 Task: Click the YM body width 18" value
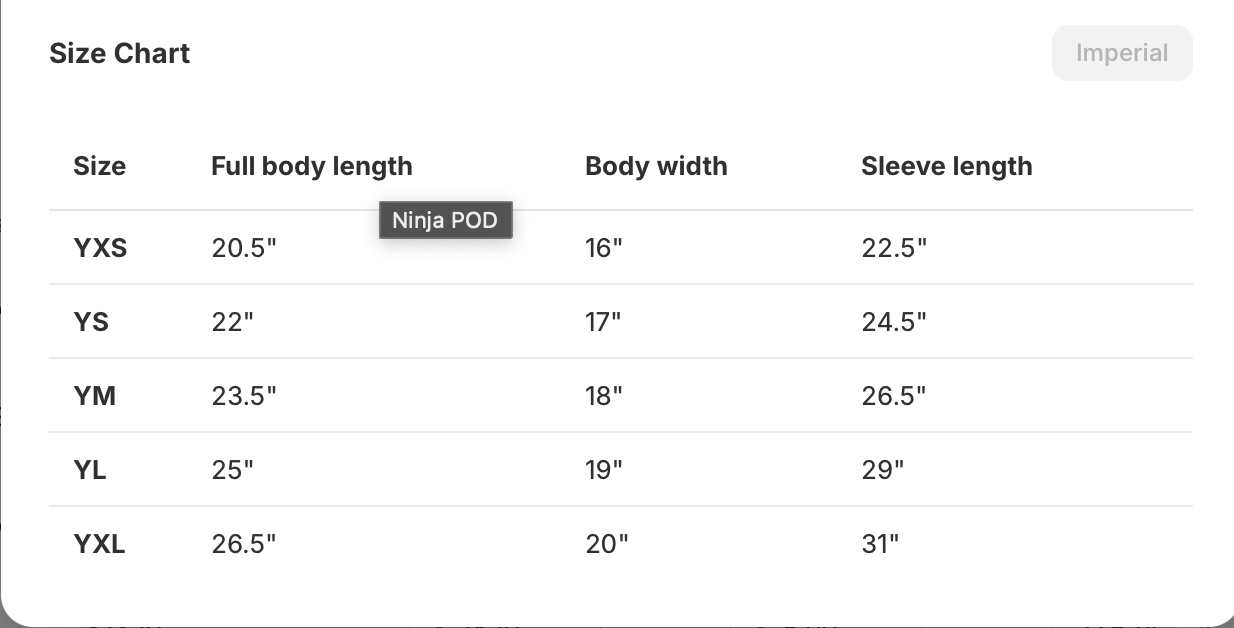[x=603, y=396]
